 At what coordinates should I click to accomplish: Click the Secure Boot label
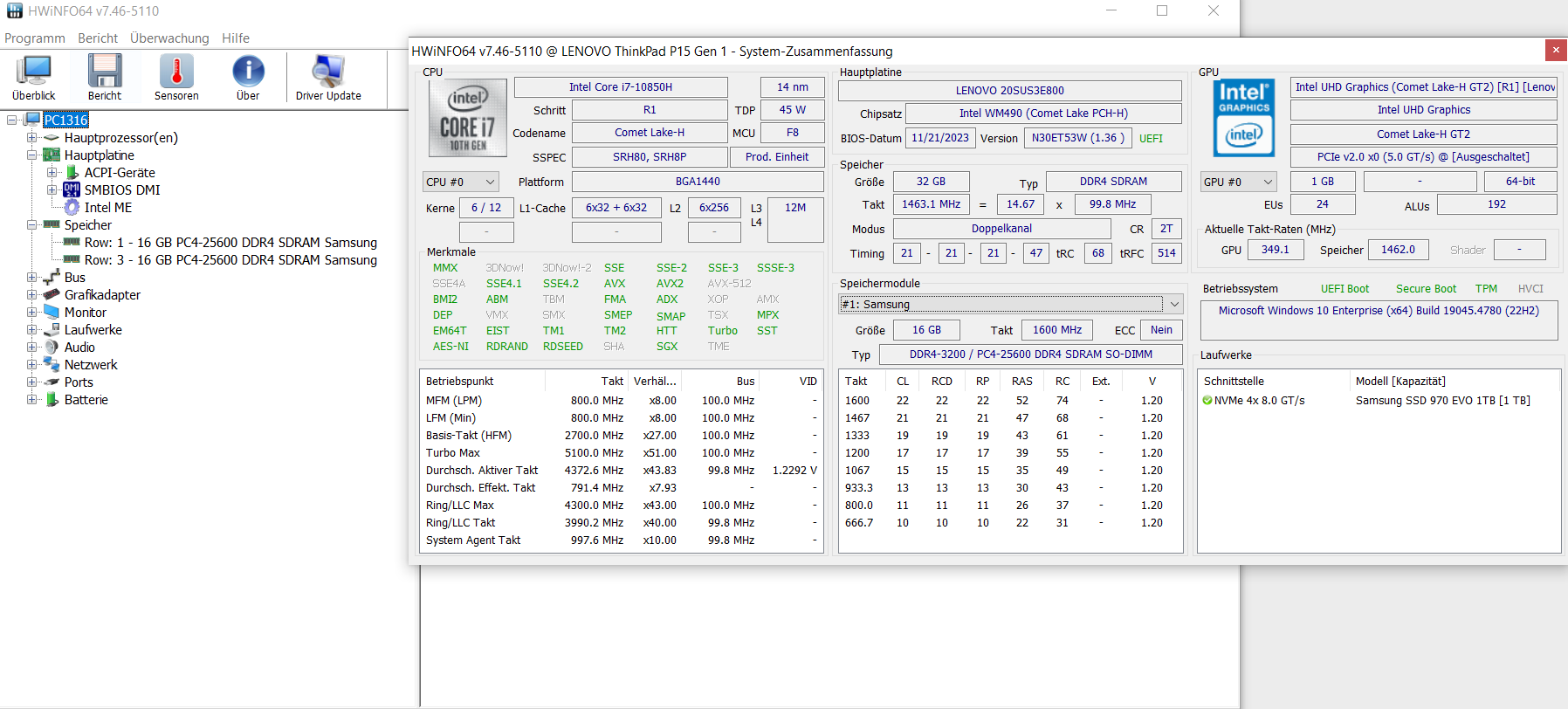pos(1426,289)
